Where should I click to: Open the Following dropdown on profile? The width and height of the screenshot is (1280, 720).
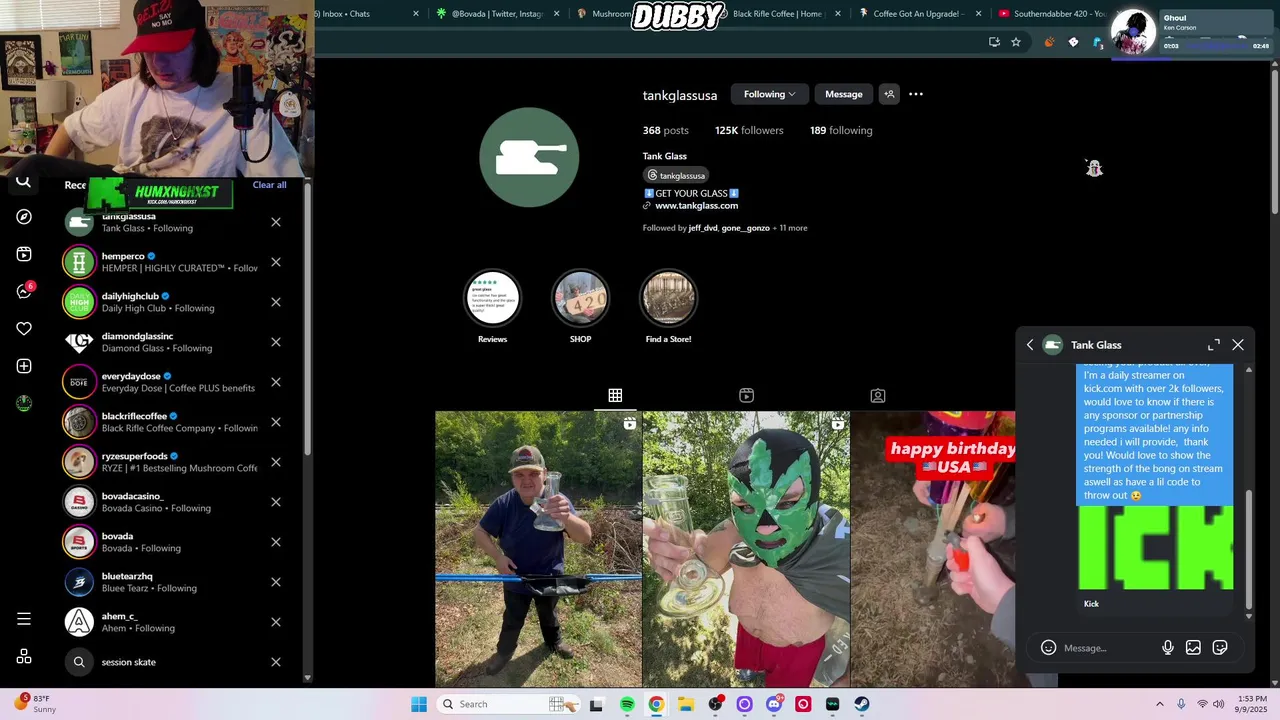click(769, 94)
